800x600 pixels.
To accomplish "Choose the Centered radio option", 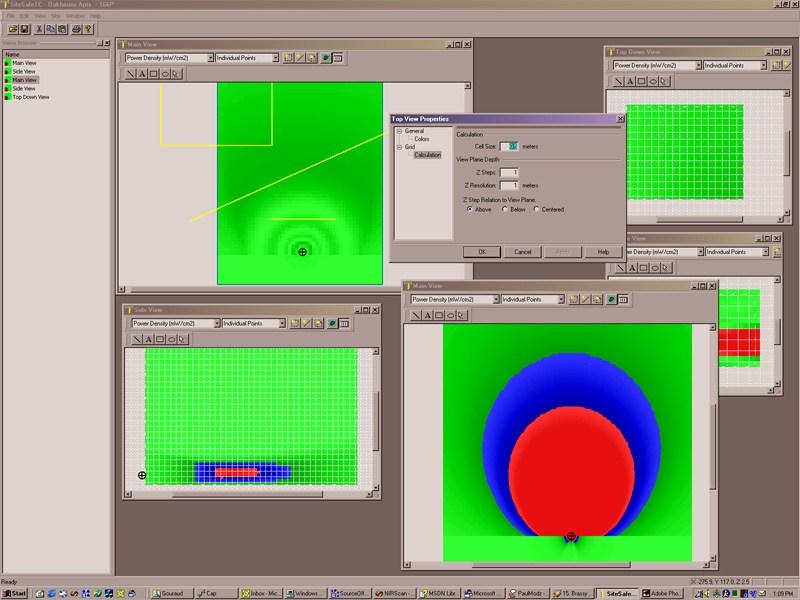I will (536, 209).
